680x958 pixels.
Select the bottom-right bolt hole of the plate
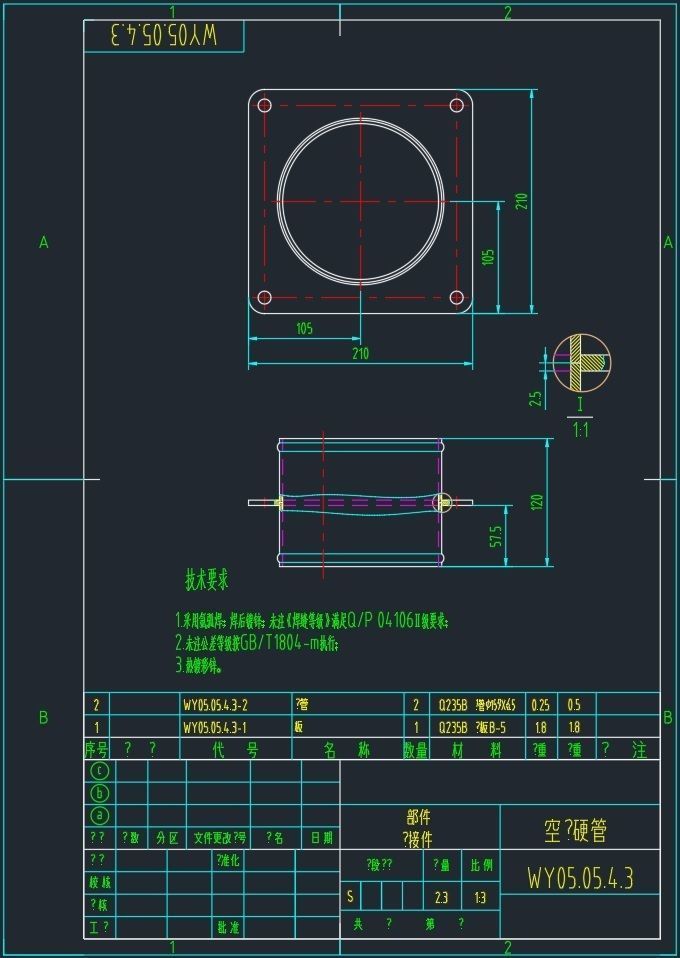tap(456, 298)
